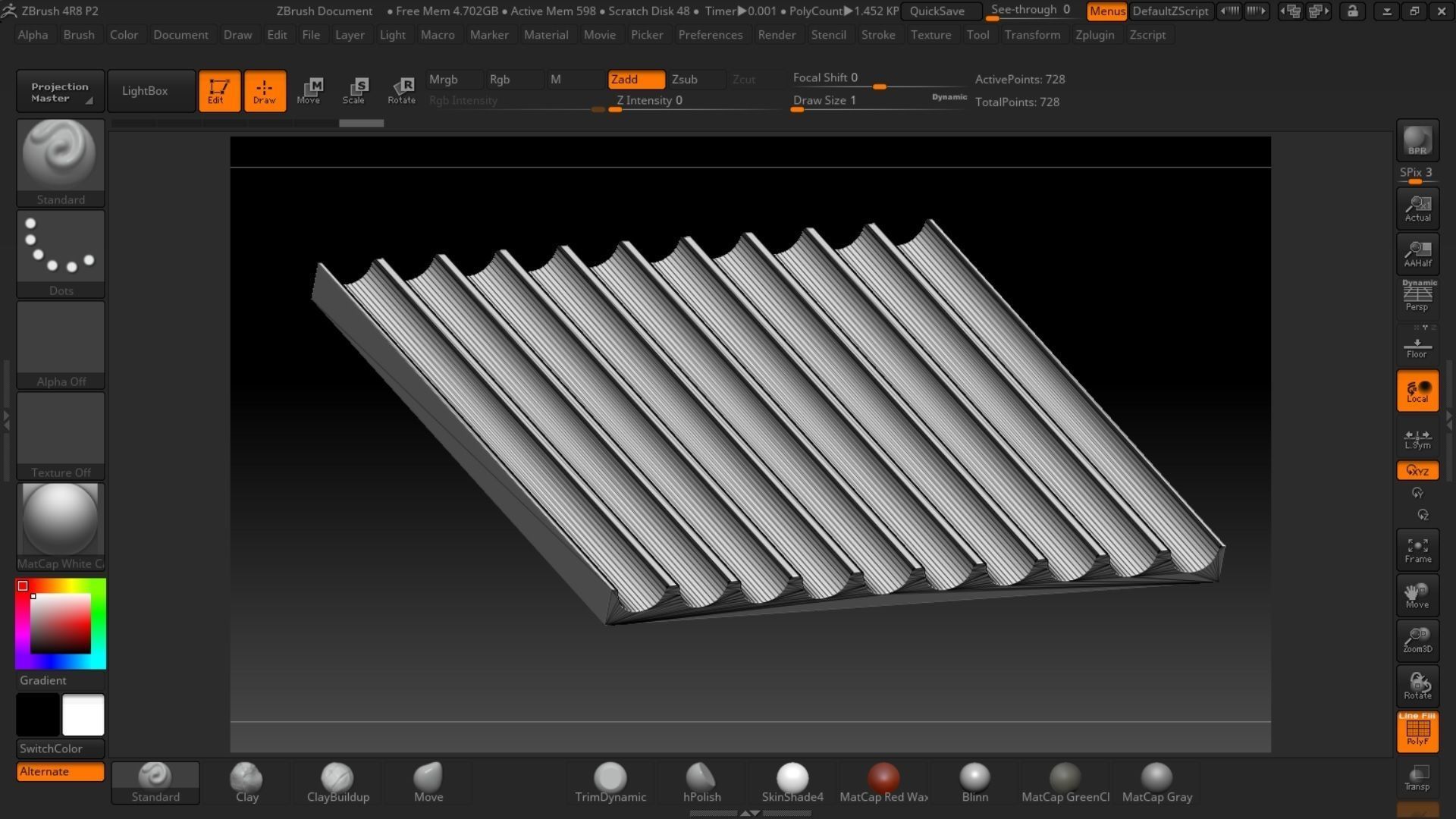Open the Projection Master
This screenshot has height=819, width=1456.
(x=61, y=91)
